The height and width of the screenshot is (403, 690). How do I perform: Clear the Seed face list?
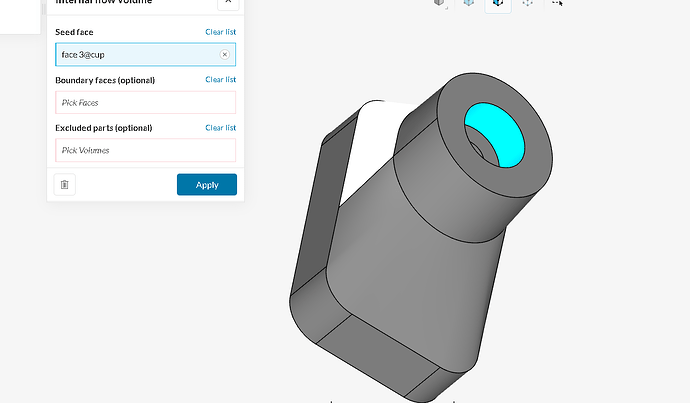point(220,32)
